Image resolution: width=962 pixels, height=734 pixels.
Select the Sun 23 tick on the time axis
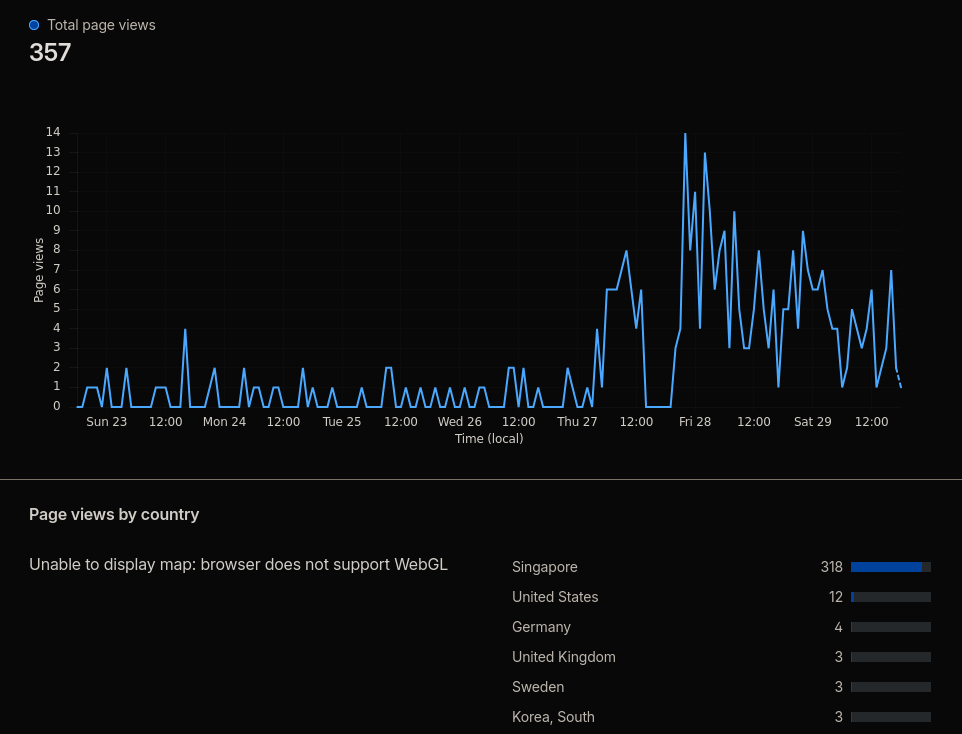(x=106, y=422)
